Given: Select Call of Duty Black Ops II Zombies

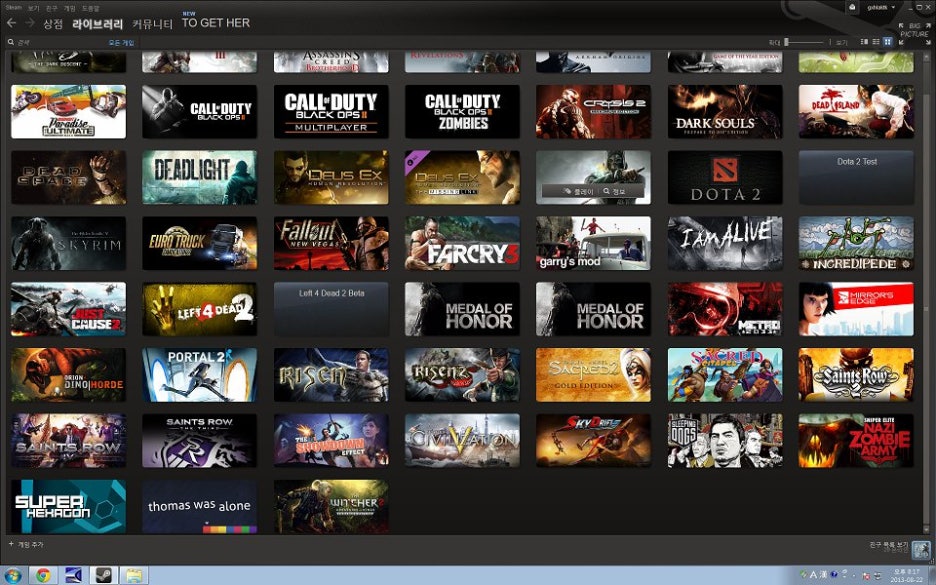Looking at the screenshot, I should (x=462, y=112).
